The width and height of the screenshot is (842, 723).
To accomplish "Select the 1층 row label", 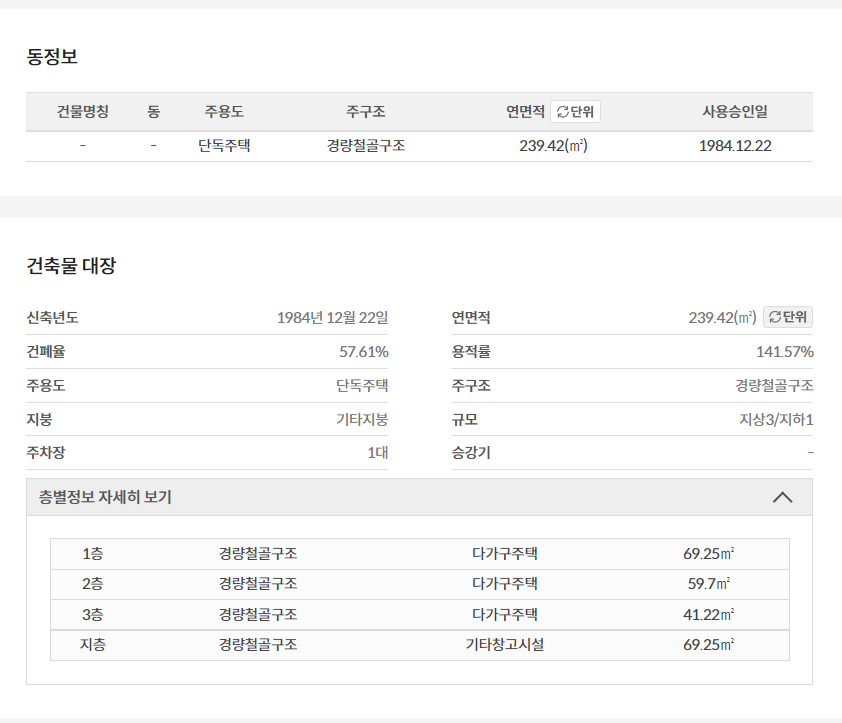I will pos(92,554).
